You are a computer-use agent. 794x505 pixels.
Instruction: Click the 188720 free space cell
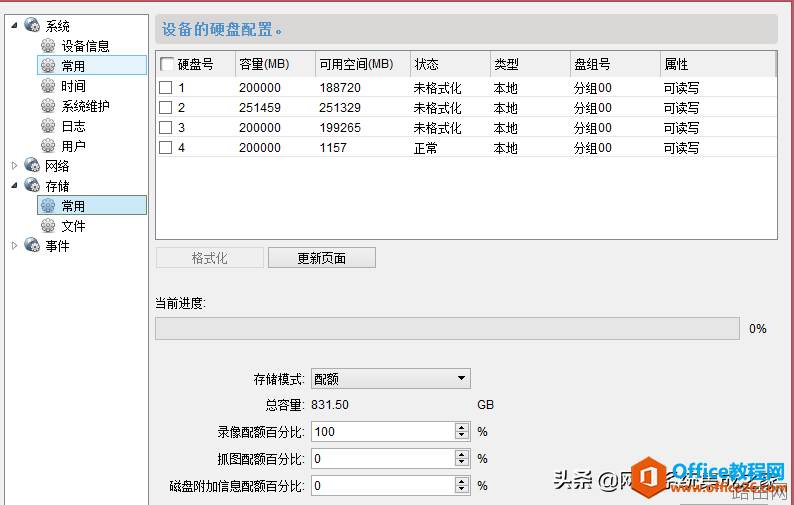click(x=340, y=88)
